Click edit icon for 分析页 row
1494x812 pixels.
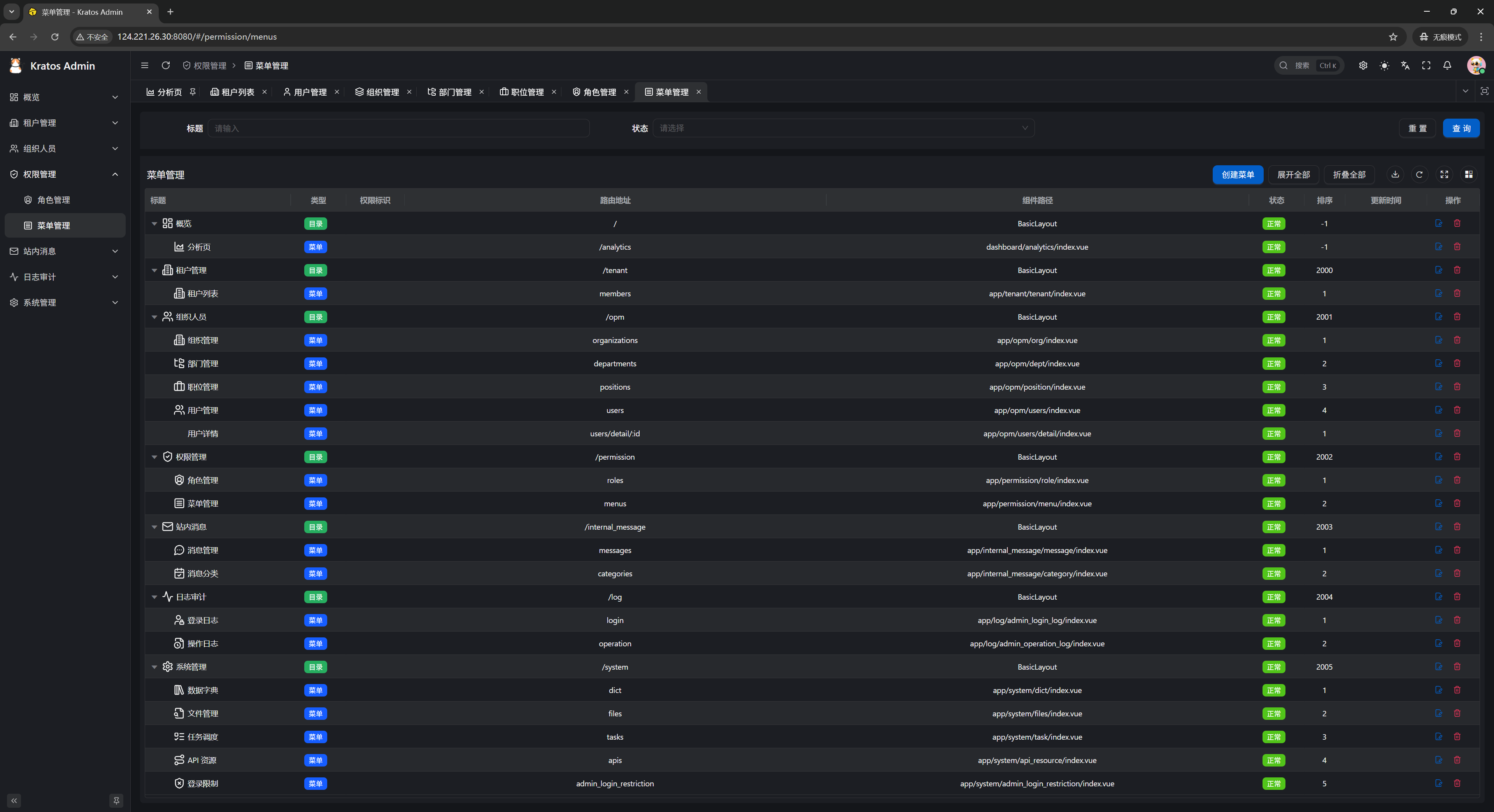1439,247
